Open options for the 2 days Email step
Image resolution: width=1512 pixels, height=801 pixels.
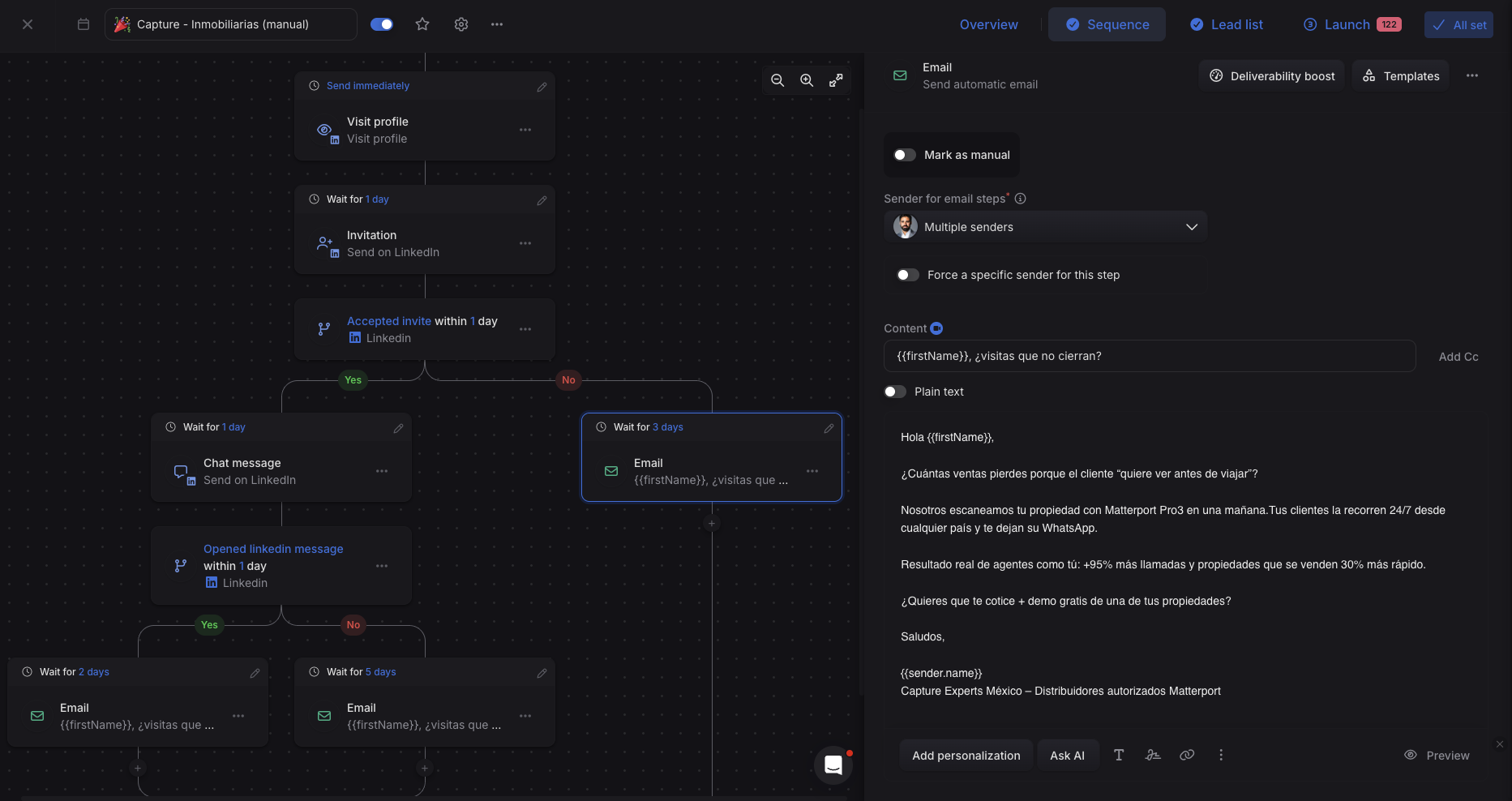pyautogui.click(x=238, y=716)
